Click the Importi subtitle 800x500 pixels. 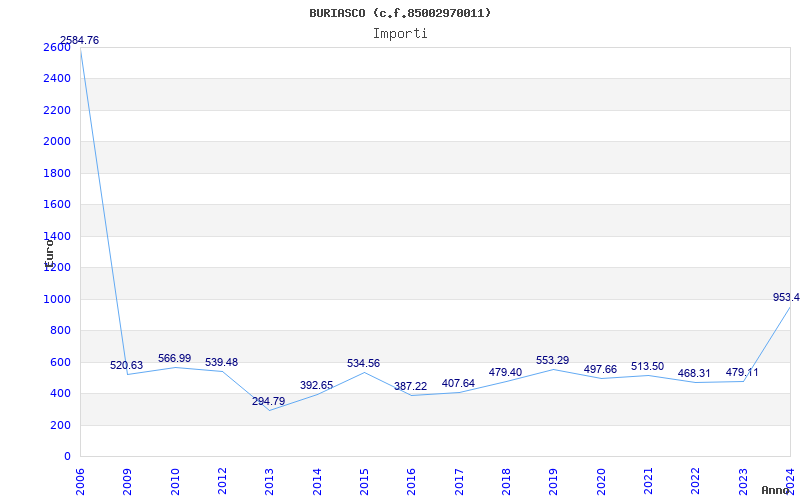400,34
